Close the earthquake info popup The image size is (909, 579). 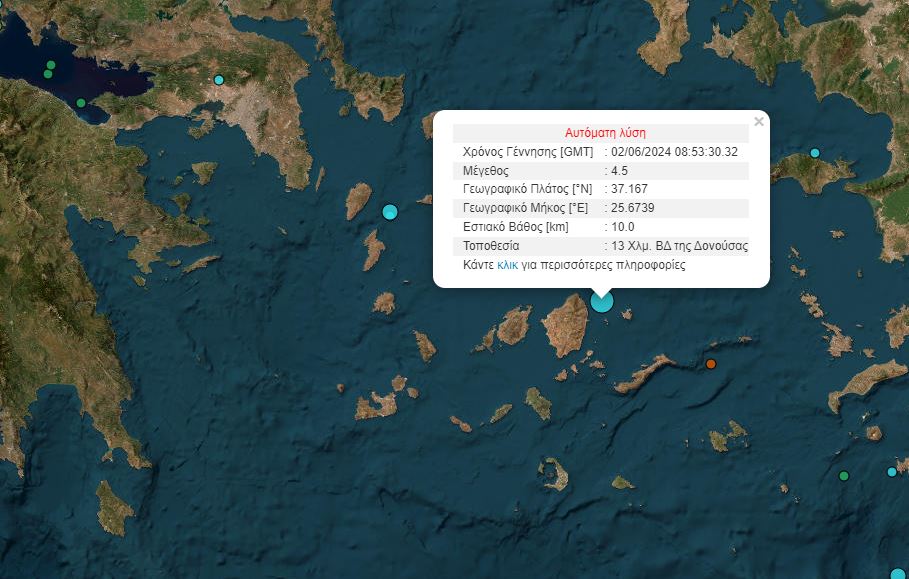point(758,122)
